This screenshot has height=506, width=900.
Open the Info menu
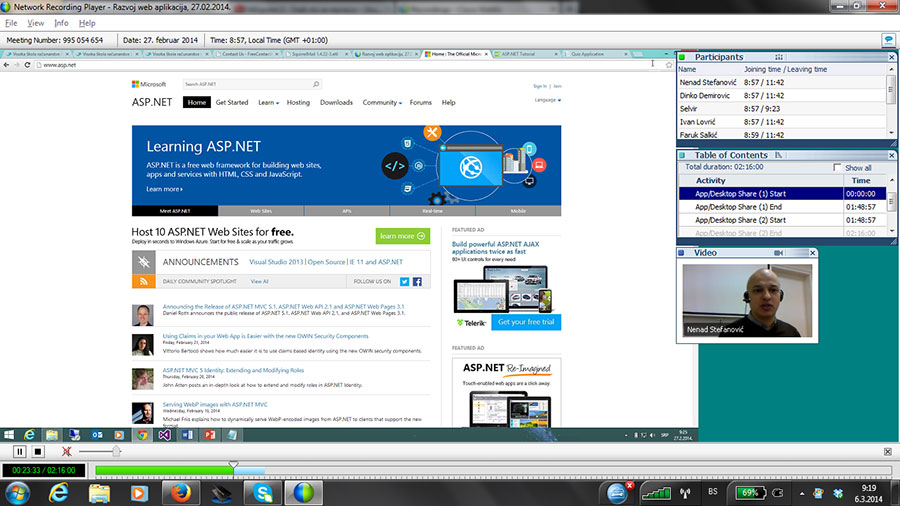[x=61, y=23]
